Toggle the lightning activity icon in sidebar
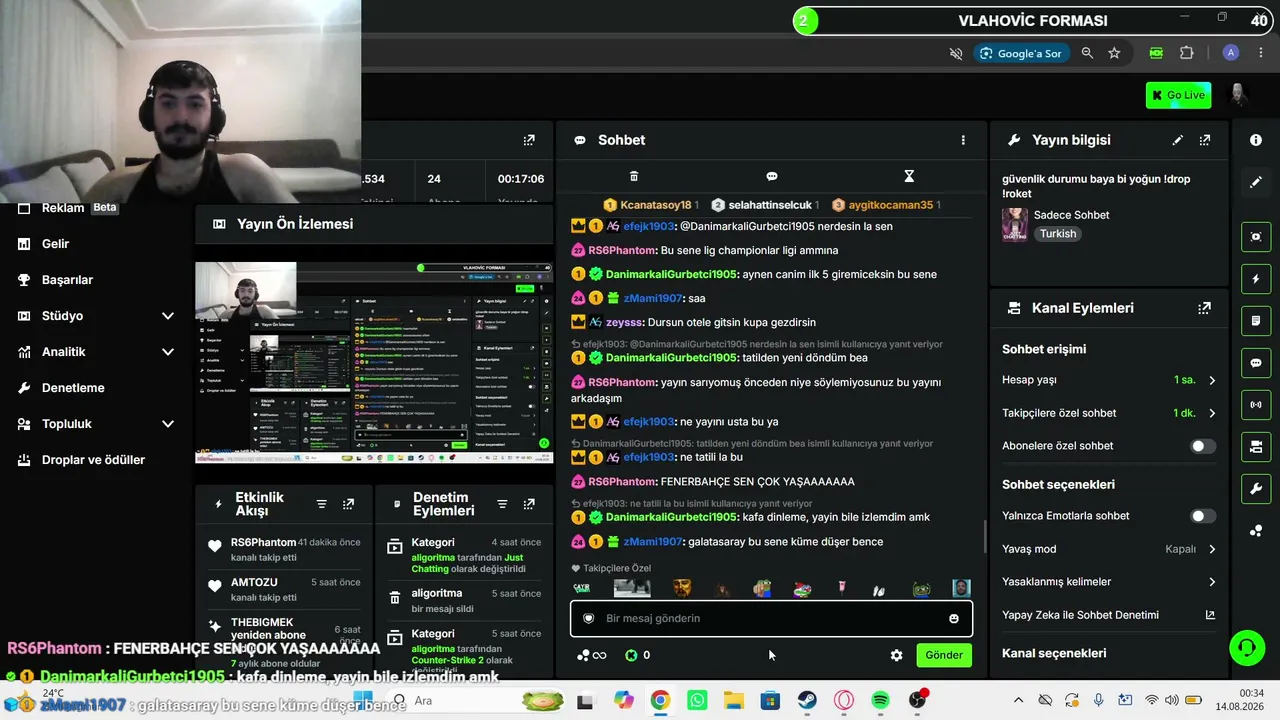This screenshot has width=1280, height=720. coord(1256,279)
